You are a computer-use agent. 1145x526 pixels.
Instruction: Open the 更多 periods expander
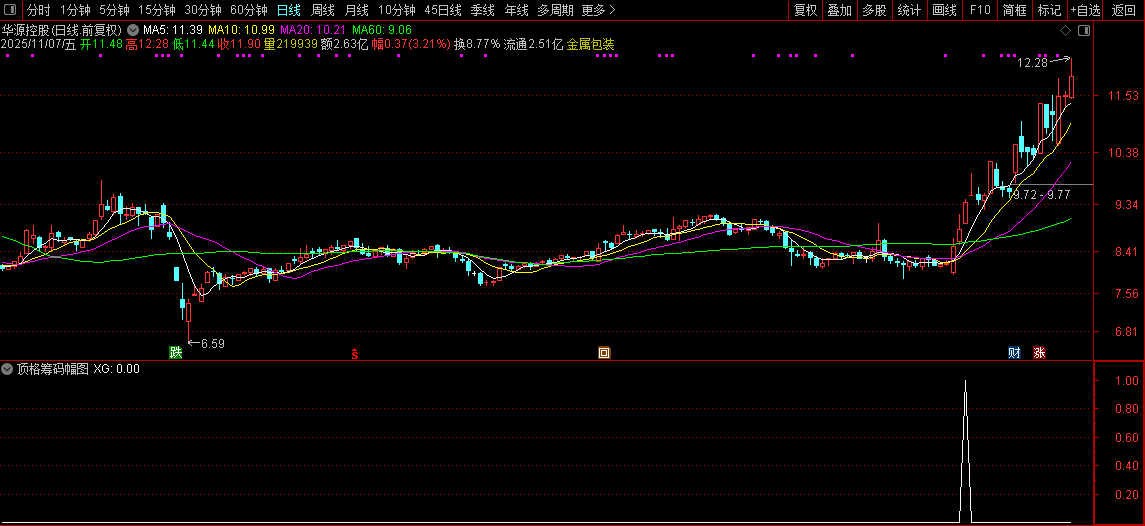tap(598, 10)
